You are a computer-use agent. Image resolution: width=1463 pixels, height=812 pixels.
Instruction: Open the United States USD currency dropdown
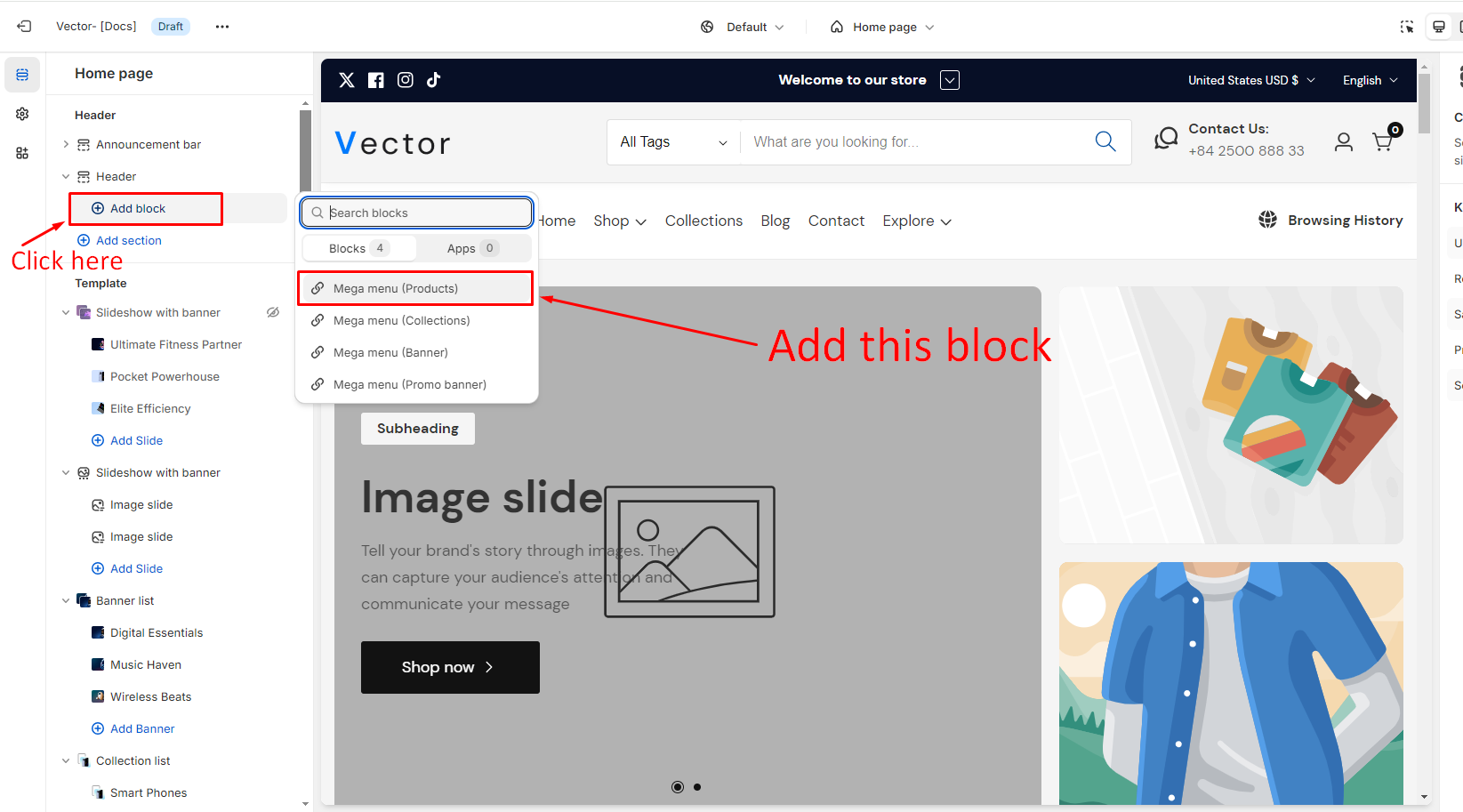click(x=1250, y=80)
